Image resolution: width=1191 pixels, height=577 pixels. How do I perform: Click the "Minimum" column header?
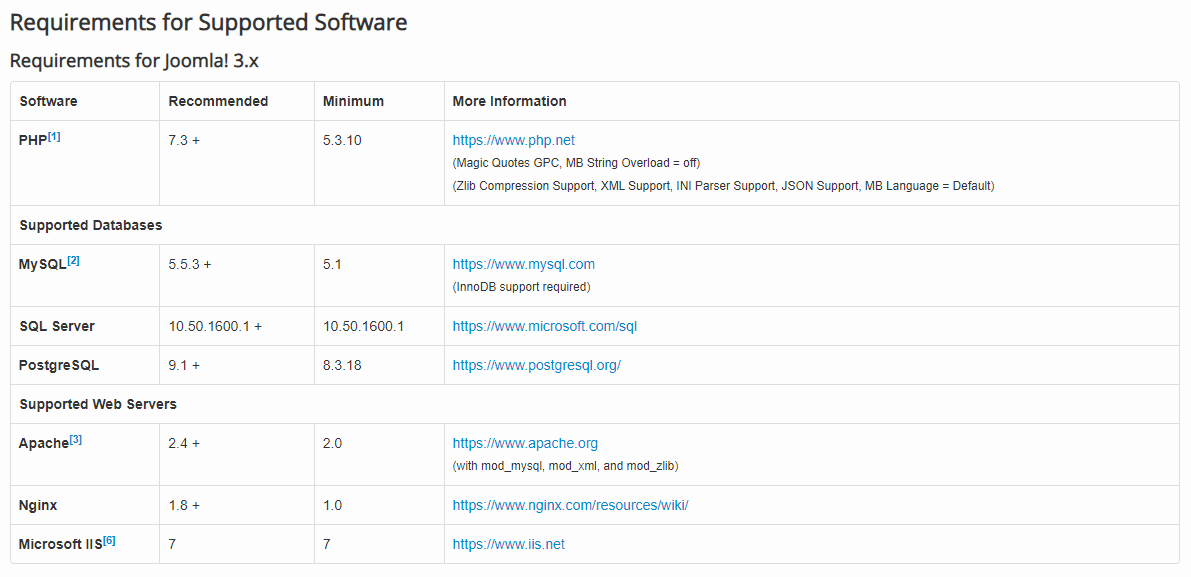(353, 101)
